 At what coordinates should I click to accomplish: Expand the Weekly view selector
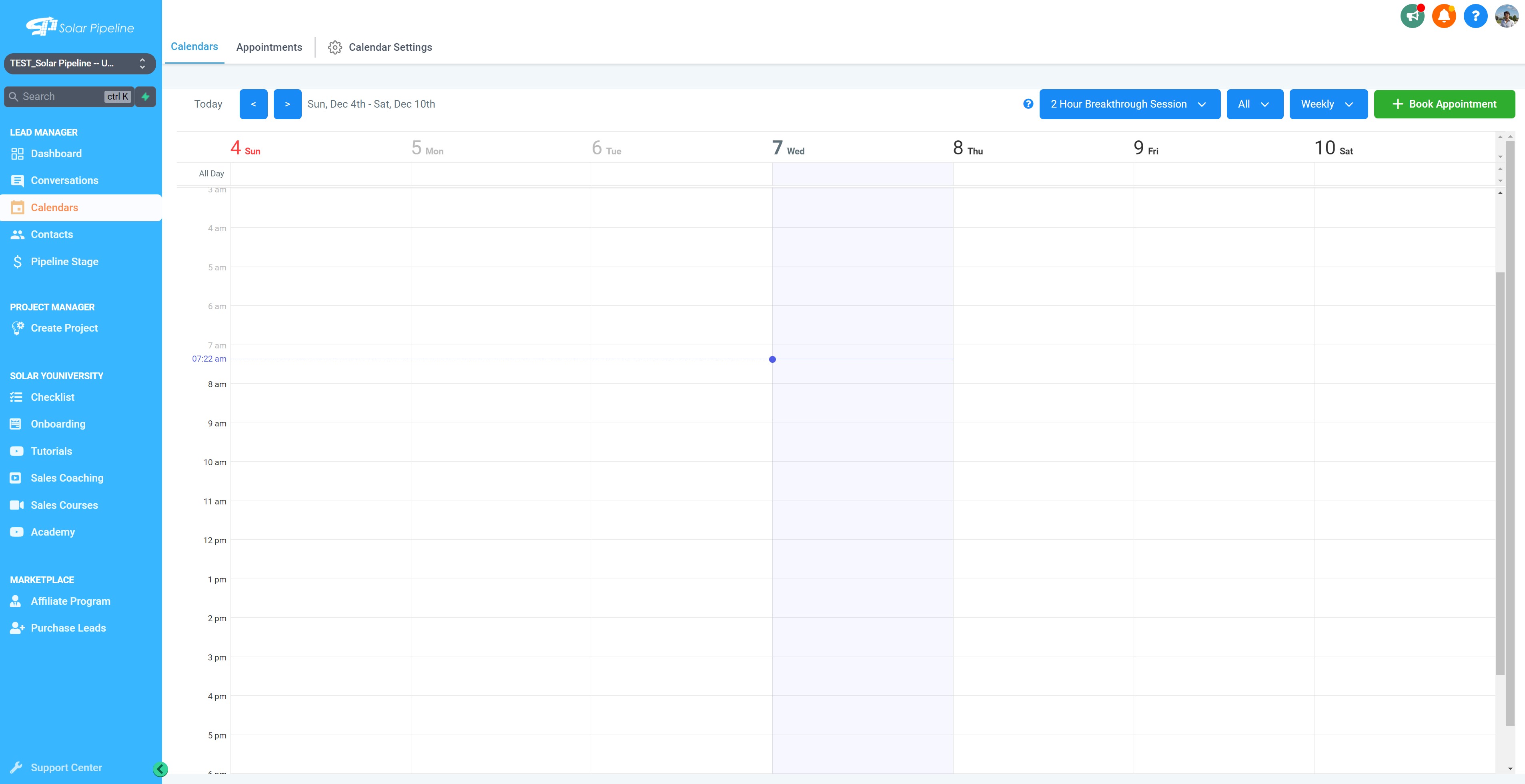(x=1328, y=104)
